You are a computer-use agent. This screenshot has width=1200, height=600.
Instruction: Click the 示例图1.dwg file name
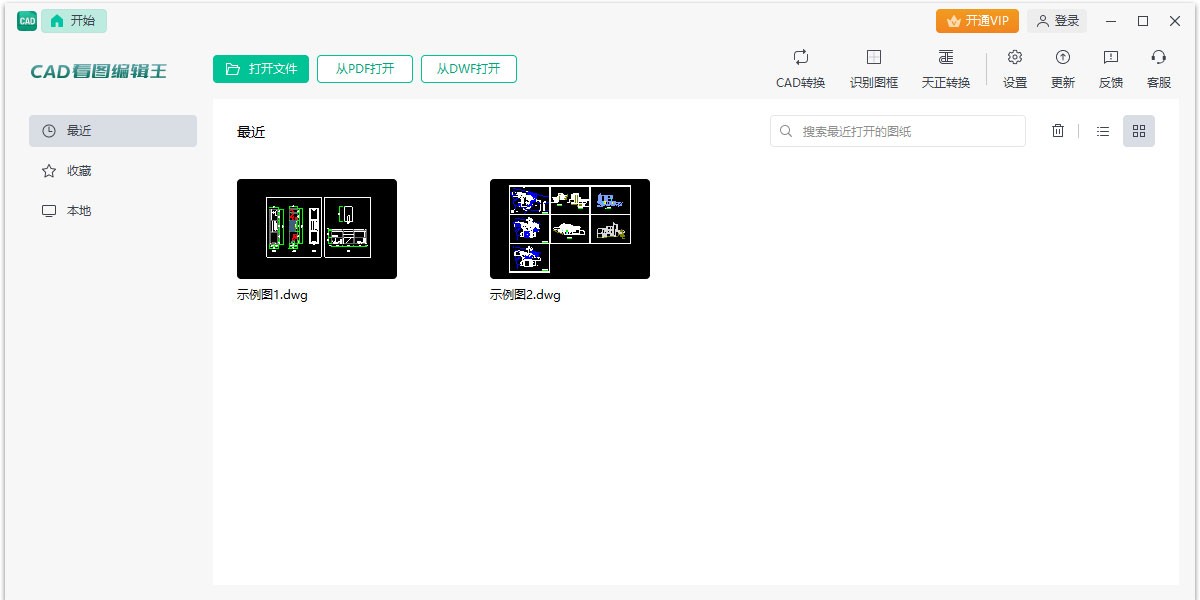point(272,295)
